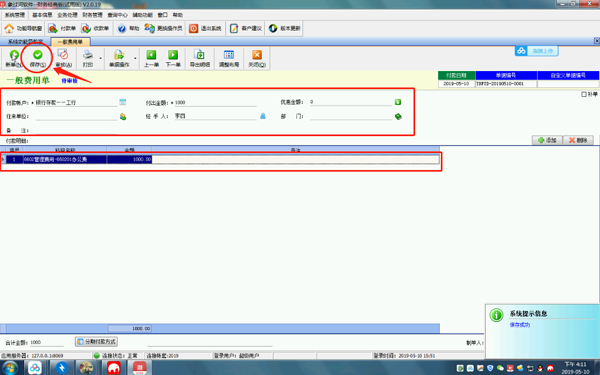Expand the document operations (单据操作) dropdown arrow
600x375 pixels.
pyautogui.click(x=135, y=59)
